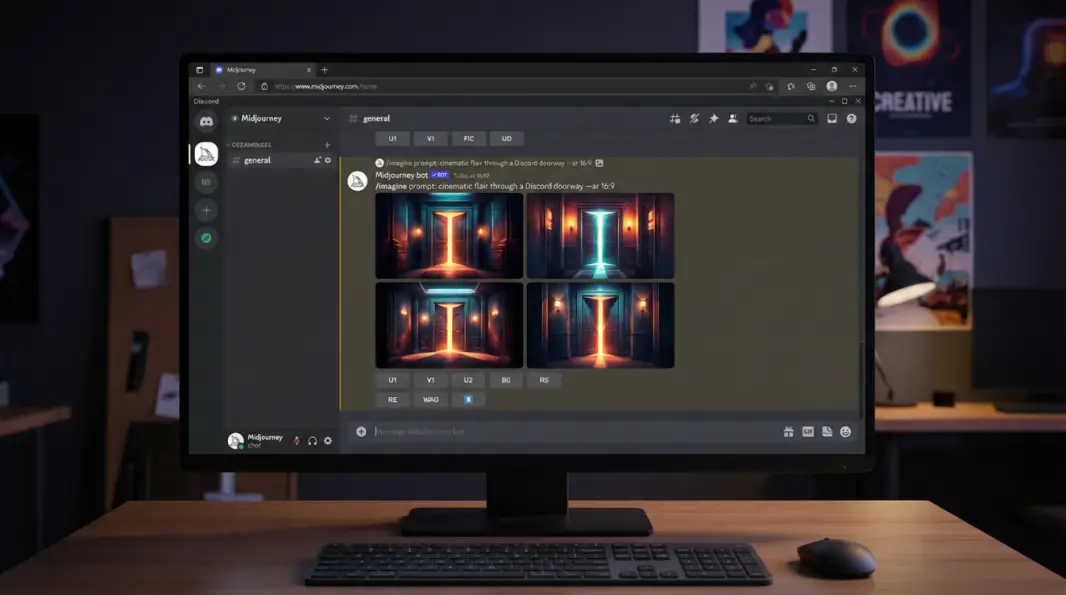Click the Explore servers compass icon
This screenshot has height=595, width=1066.
(x=206, y=238)
